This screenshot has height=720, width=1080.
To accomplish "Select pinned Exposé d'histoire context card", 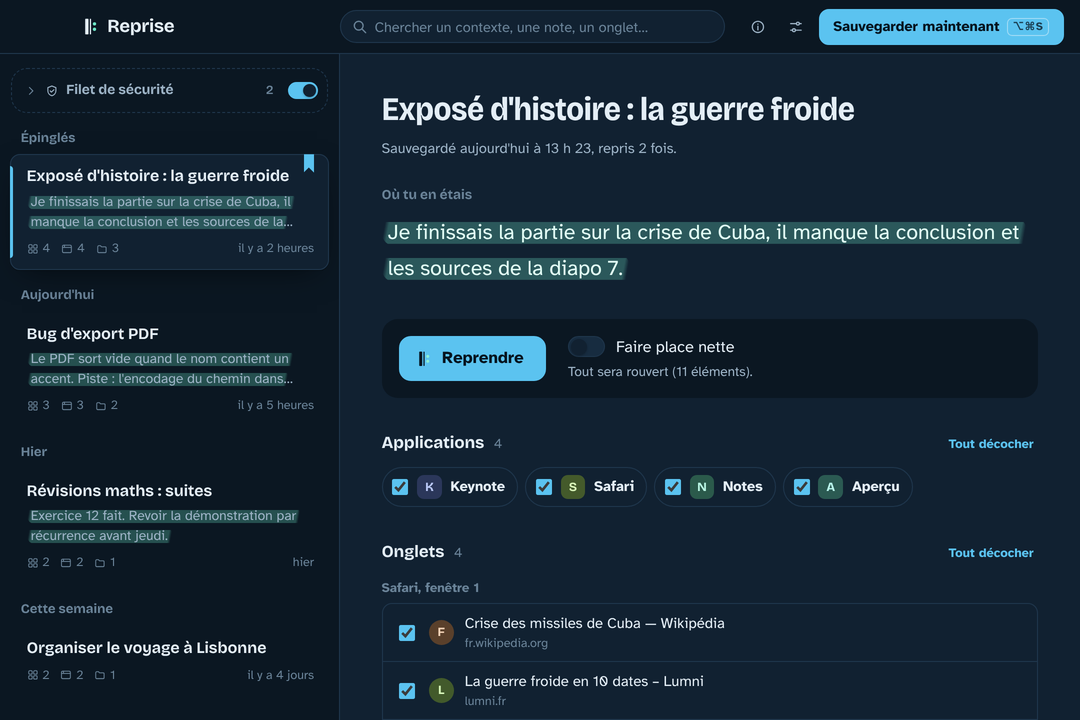I will pos(169,212).
